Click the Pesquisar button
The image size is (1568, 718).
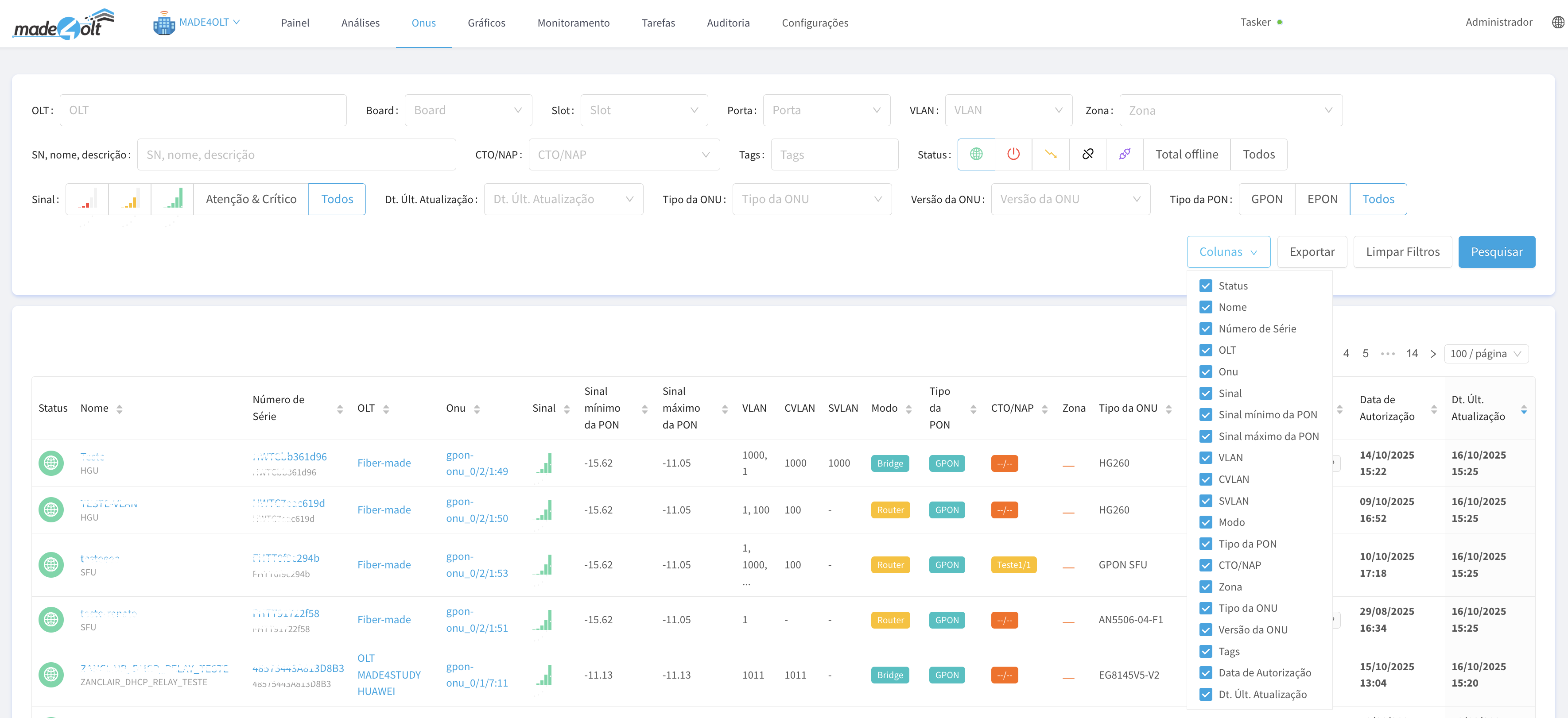click(x=1495, y=252)
